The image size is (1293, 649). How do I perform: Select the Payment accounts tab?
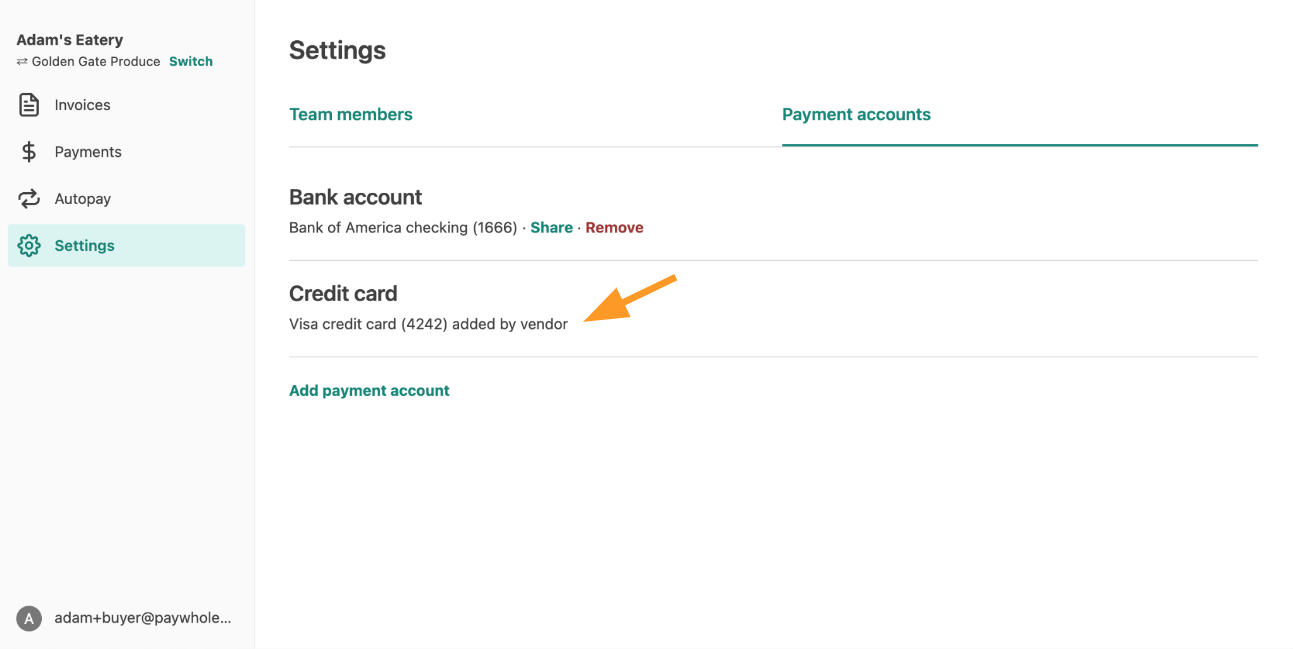[856, 114]
